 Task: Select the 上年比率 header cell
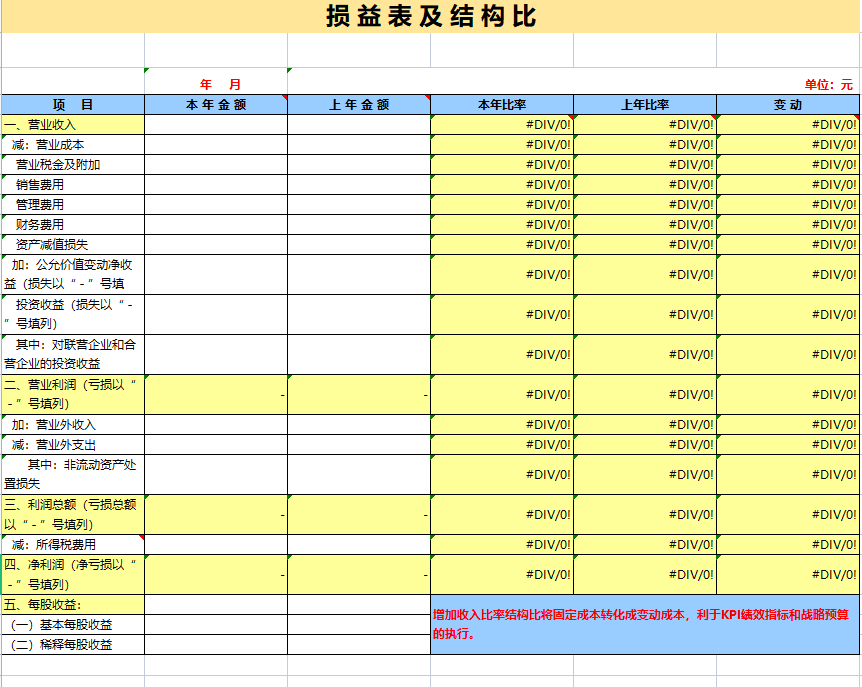pos(645,101)
